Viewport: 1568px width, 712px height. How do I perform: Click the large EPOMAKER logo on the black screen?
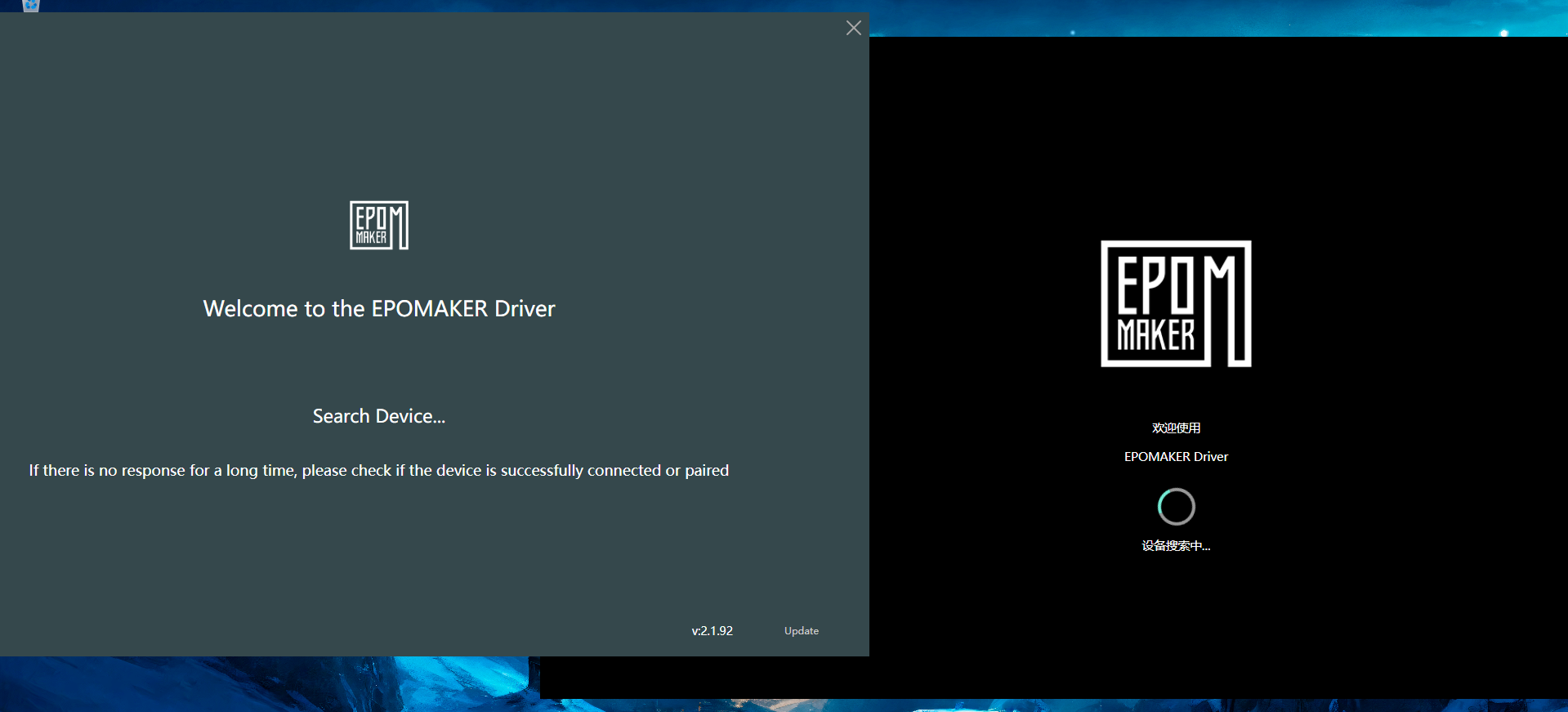1176,303
